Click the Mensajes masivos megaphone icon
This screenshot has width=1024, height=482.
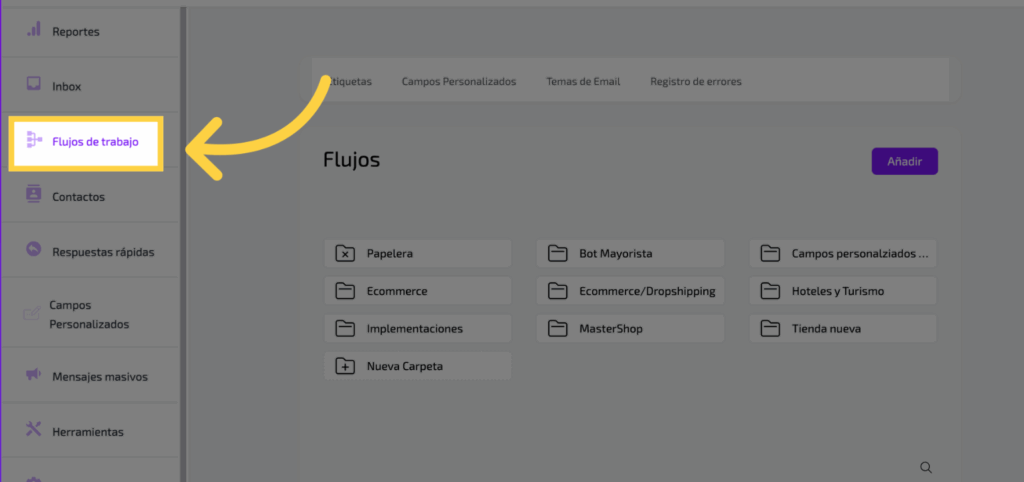33,376
